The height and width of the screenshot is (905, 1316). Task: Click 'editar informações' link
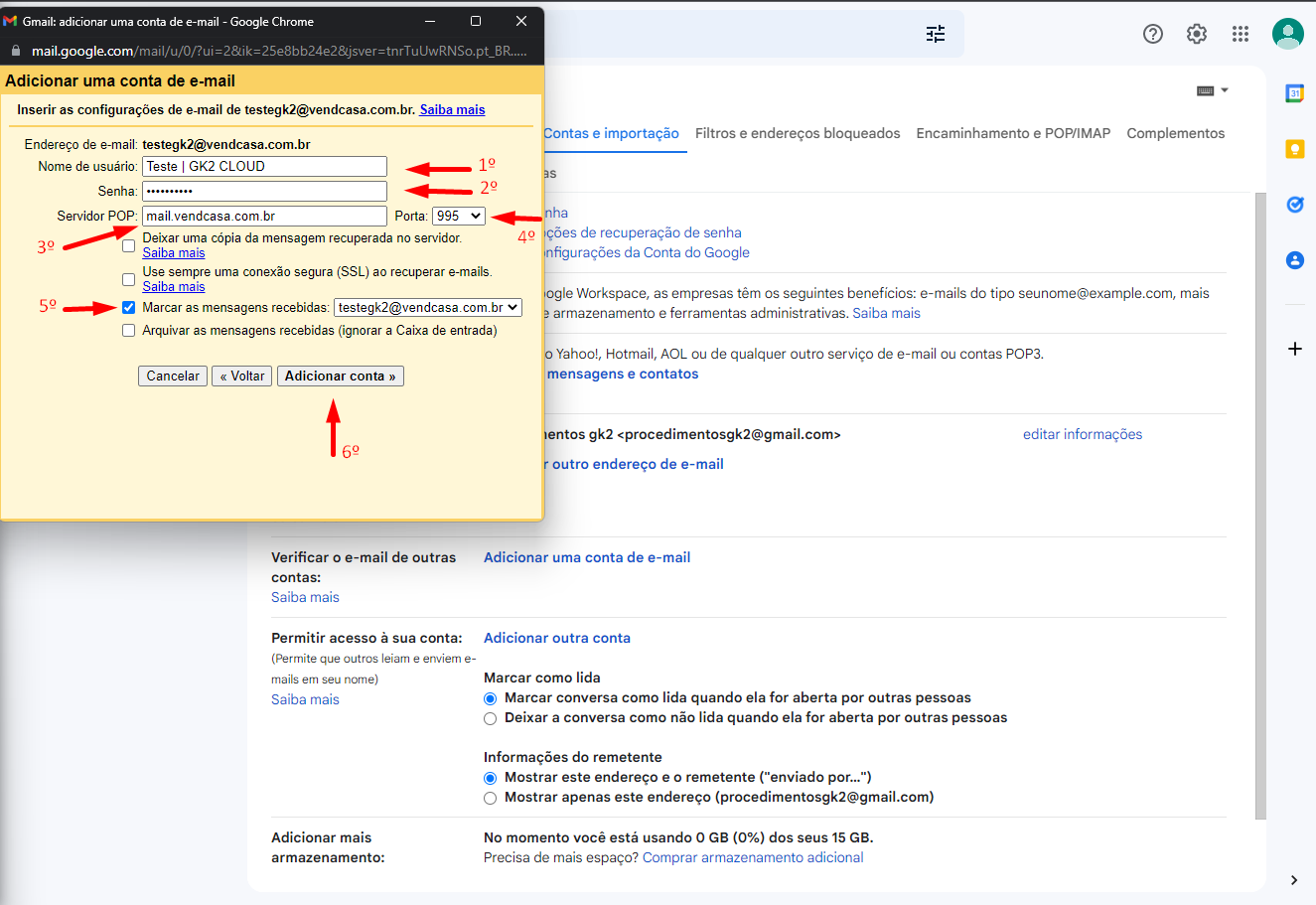pos(1083,434)
